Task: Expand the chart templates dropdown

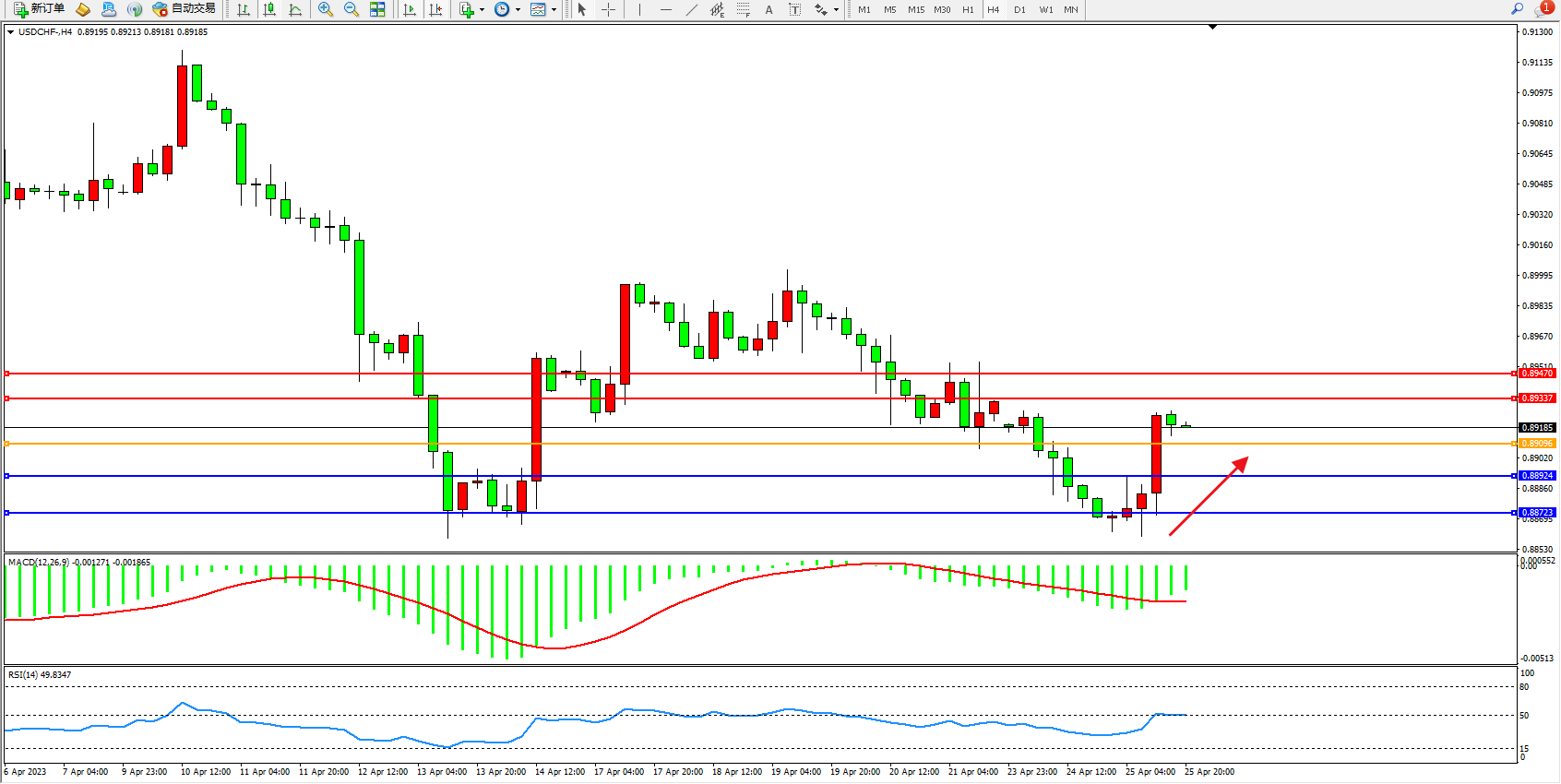Action: point(554,9)
